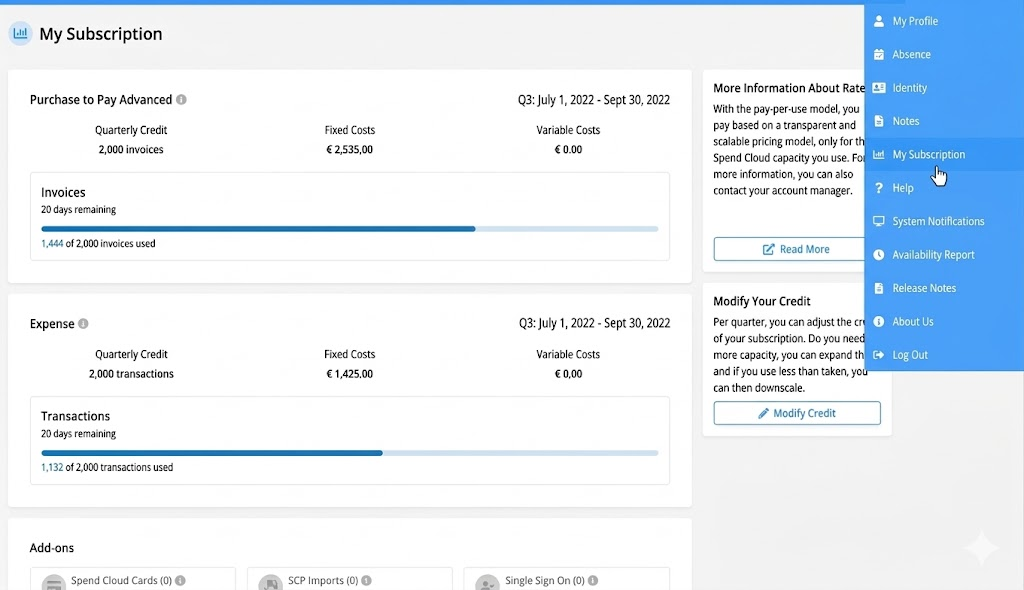
Task: Click the question mark icon beside Help
Action: [878, 188]
